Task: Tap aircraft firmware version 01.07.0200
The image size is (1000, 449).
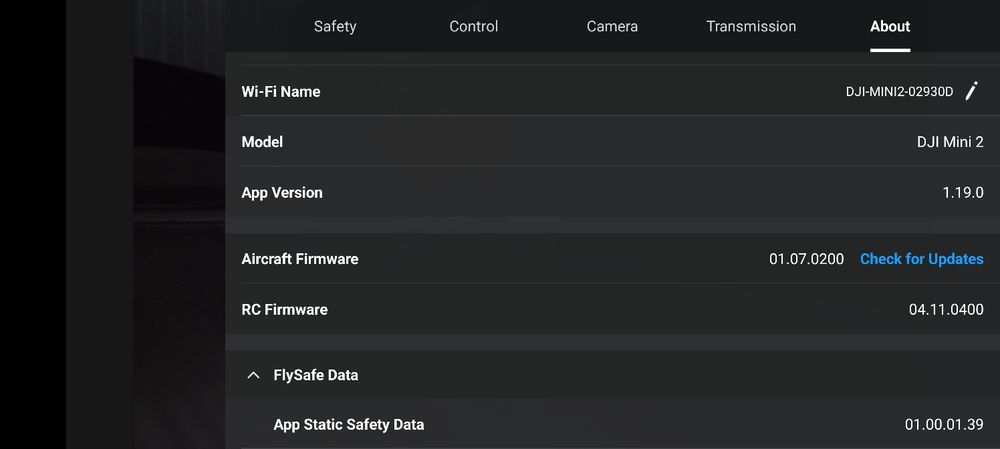Action: (806, 259)
